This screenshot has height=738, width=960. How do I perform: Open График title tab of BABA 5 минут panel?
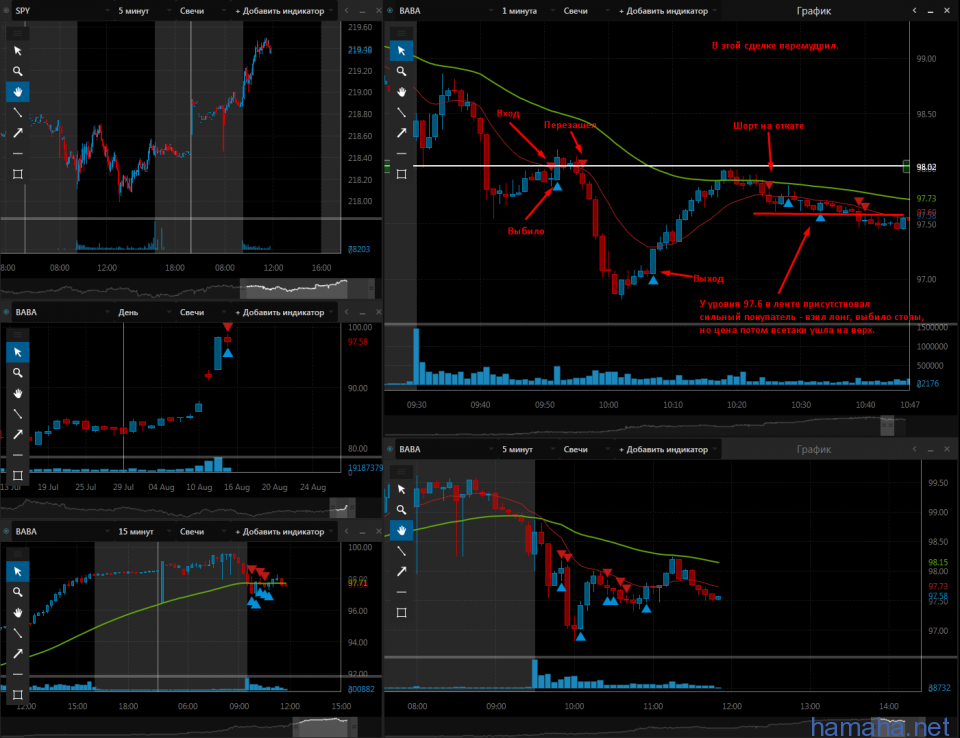pyautogui.click(x=814, y=450)
